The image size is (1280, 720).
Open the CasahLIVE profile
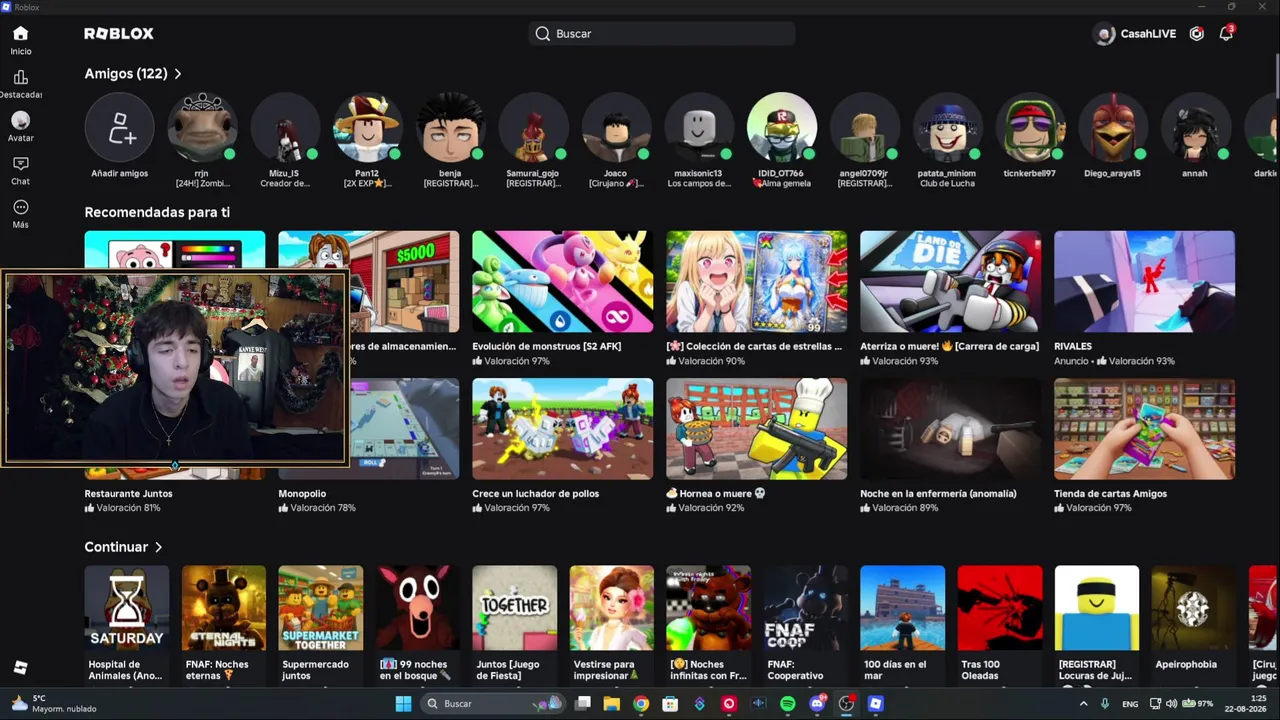[x=1136, y=34]
